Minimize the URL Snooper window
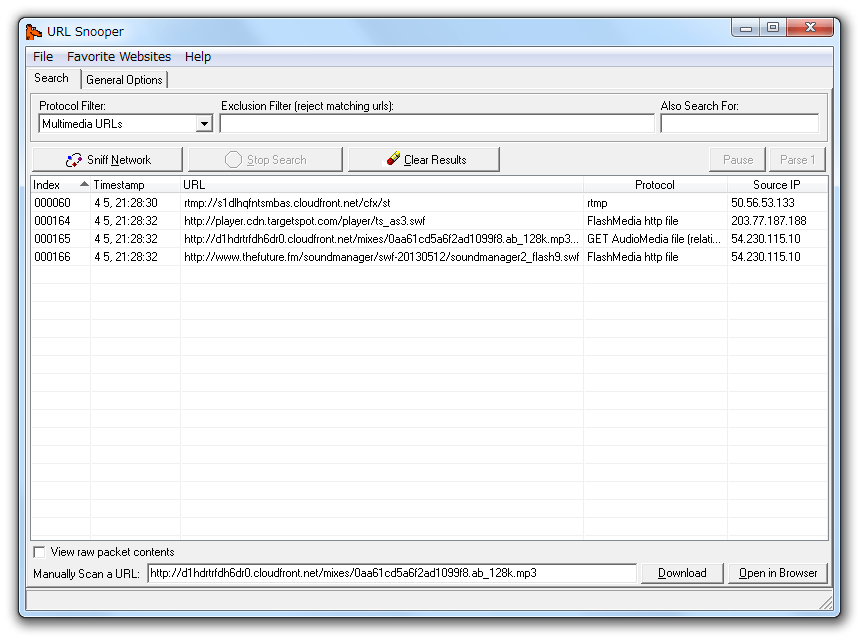Image resolution: width=864 pixels, height=642 pixels. pyautogui.click(x=746, y=28)
